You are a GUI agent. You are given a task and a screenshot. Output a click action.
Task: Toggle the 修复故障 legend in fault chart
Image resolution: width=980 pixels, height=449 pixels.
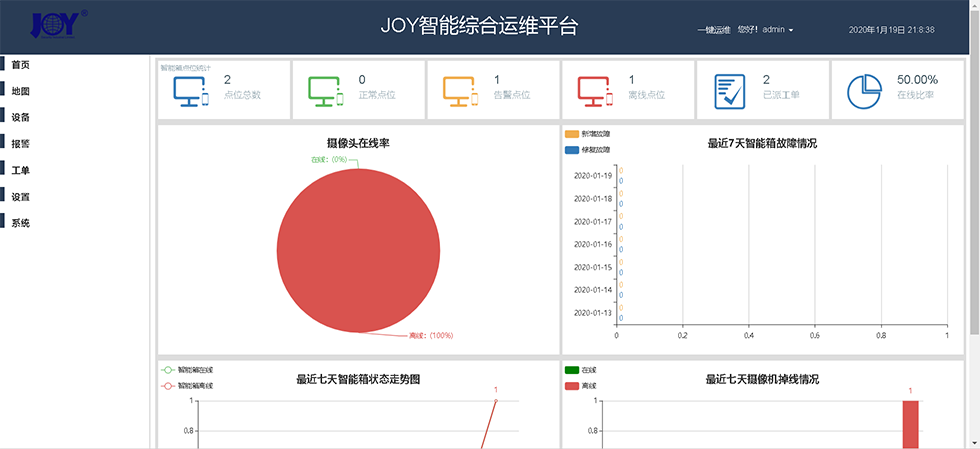[589, 150]
